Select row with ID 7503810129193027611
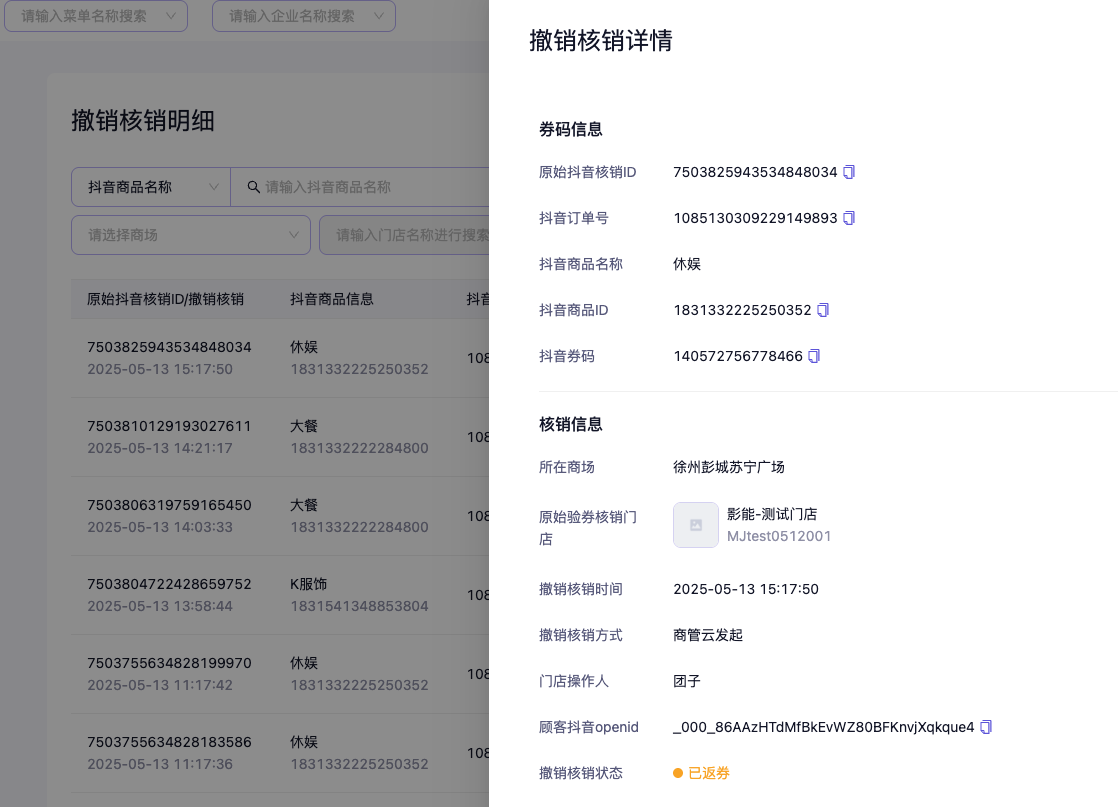 [x=169, y=426]
